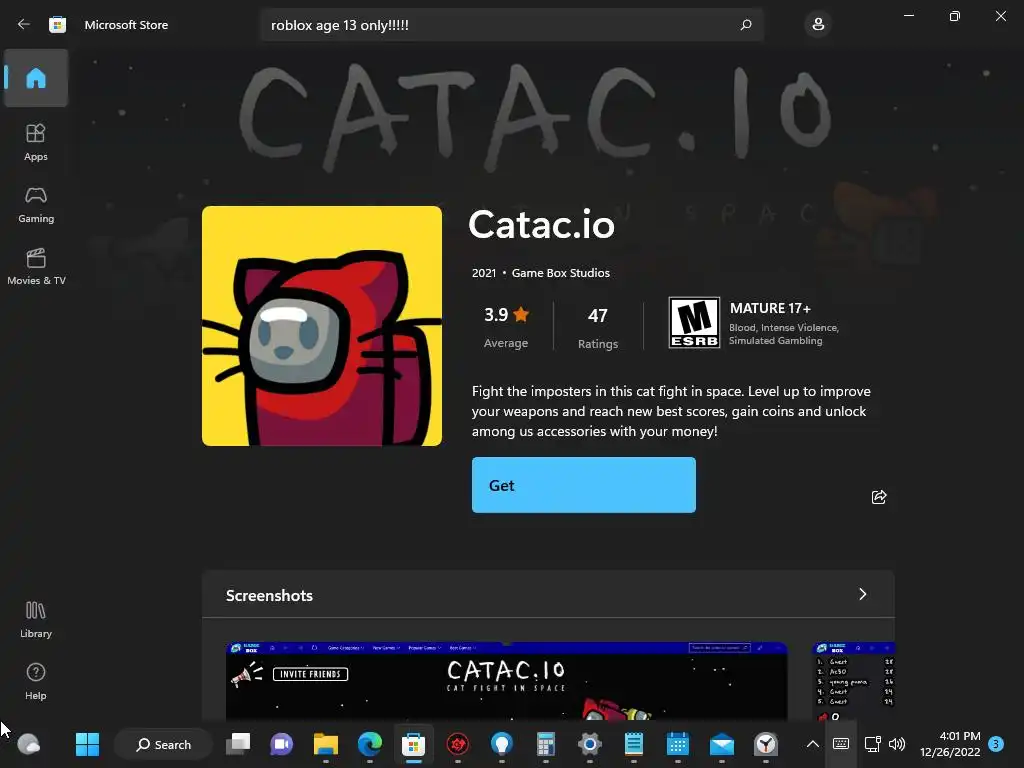Go back using the back arrow
This screenshot has height=768, width=1024.
pyautogui.click(x=24, y=24)
